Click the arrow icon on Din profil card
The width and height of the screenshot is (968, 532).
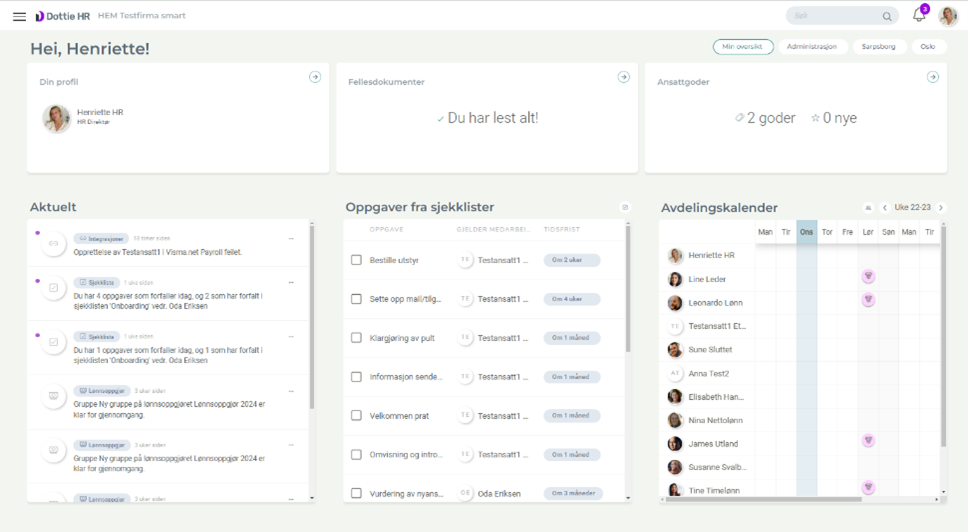[x=315, y=77]
